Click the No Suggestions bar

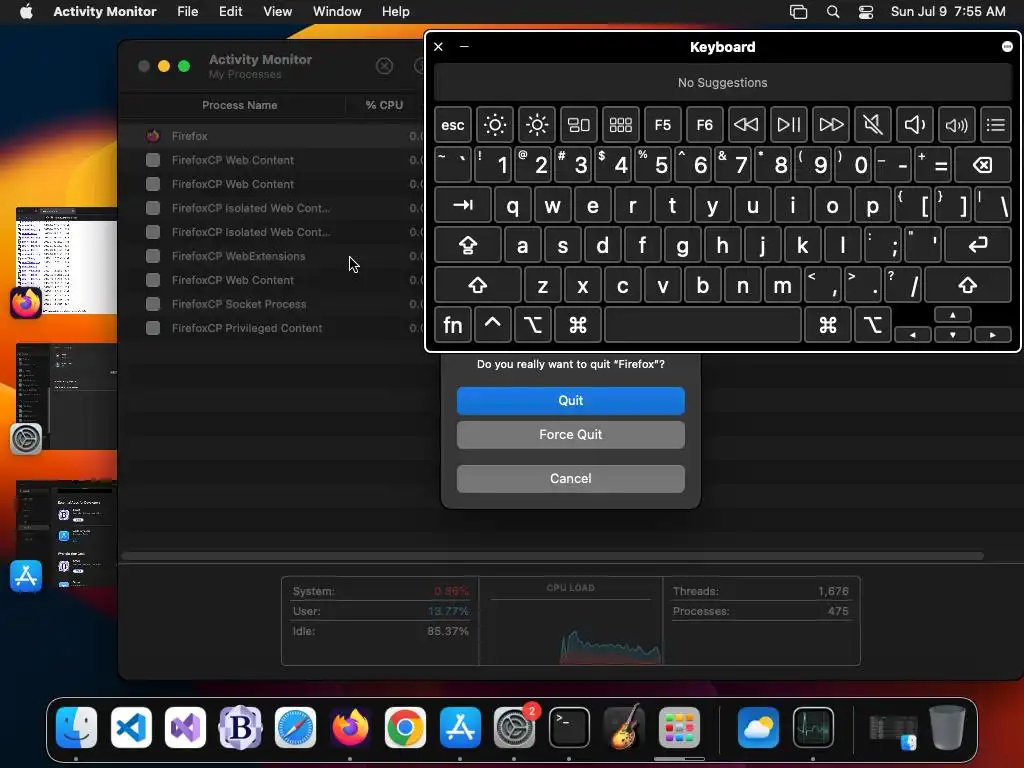(722, 83)
